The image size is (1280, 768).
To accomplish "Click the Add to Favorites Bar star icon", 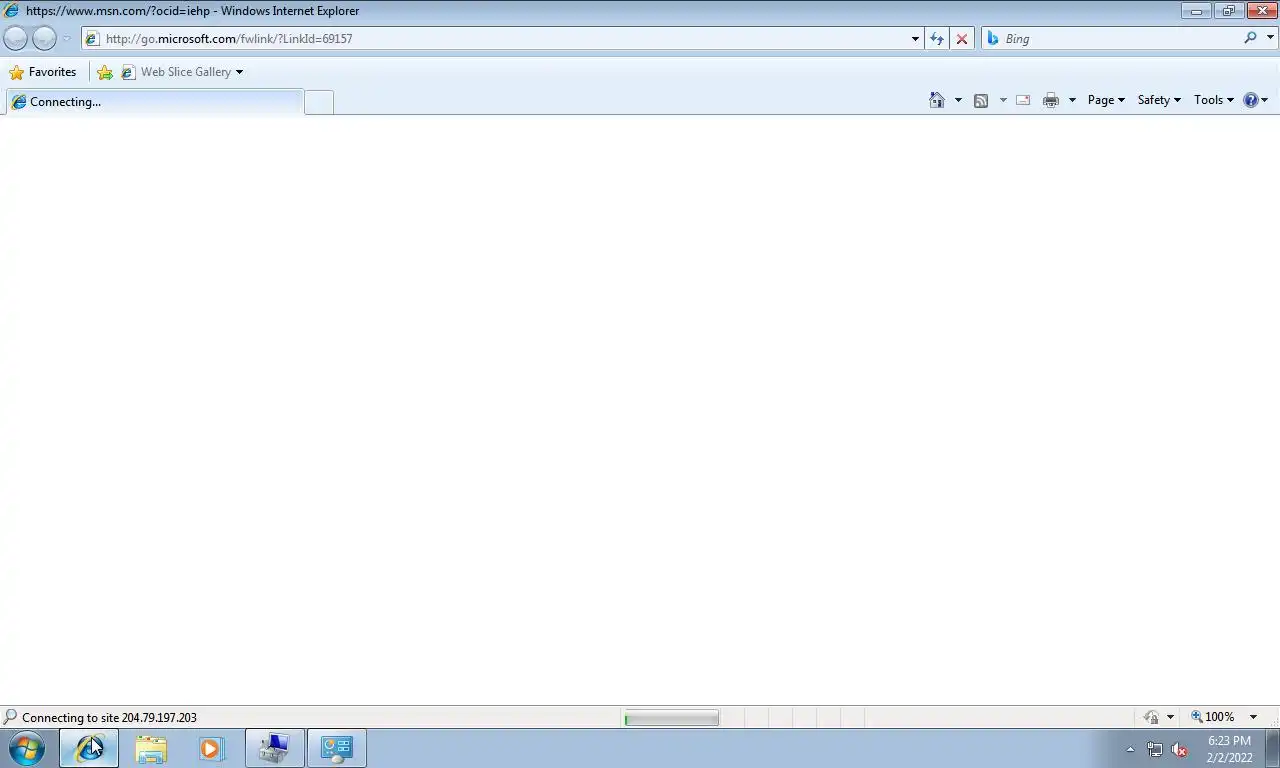I will (x=105, y=72).
